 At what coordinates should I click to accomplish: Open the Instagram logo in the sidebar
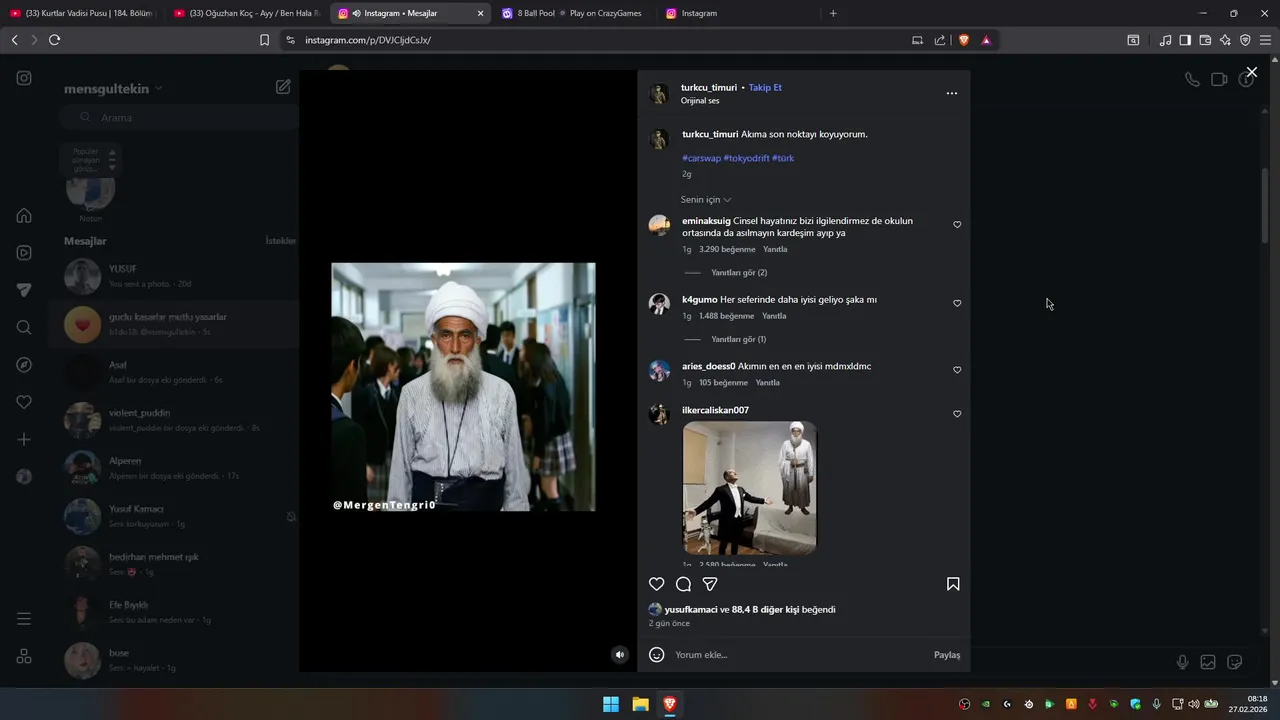click(24, 78)
